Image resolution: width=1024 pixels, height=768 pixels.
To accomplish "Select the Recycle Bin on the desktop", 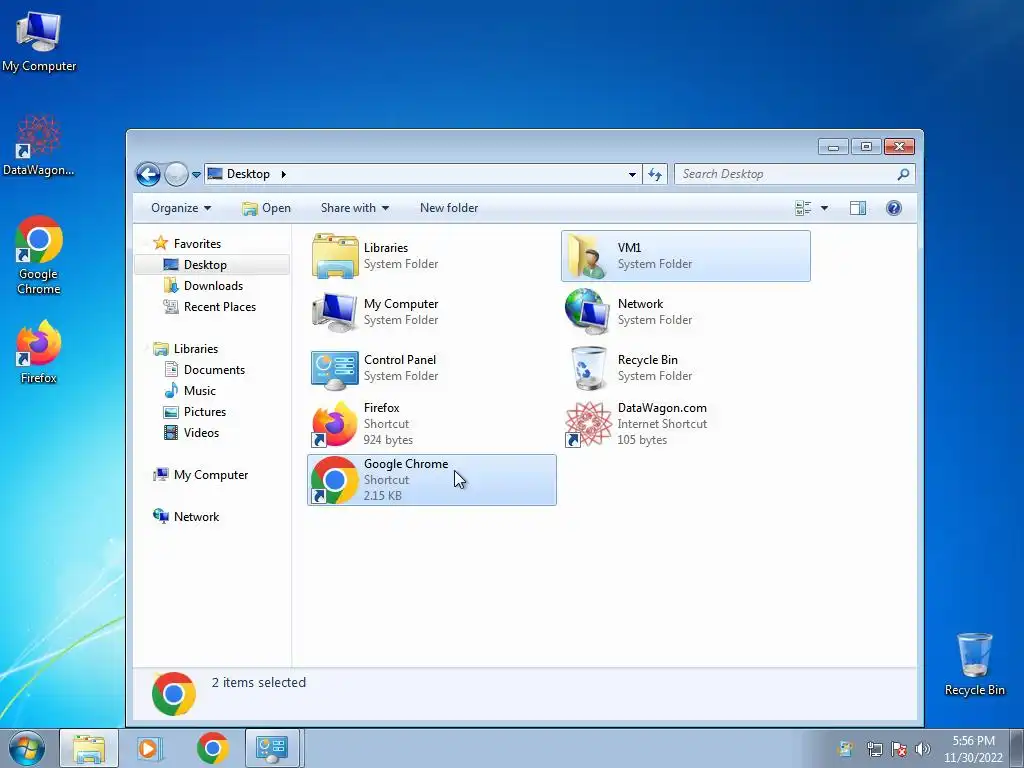I will [x=974, y=664].
